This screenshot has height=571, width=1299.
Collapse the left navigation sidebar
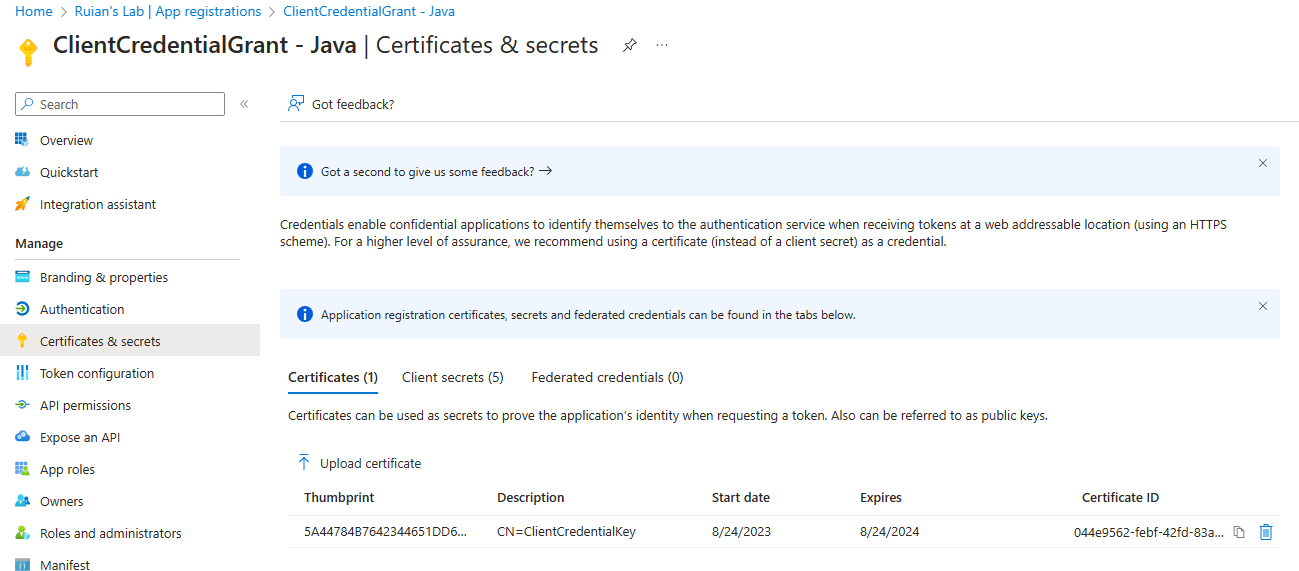(244, 104)
